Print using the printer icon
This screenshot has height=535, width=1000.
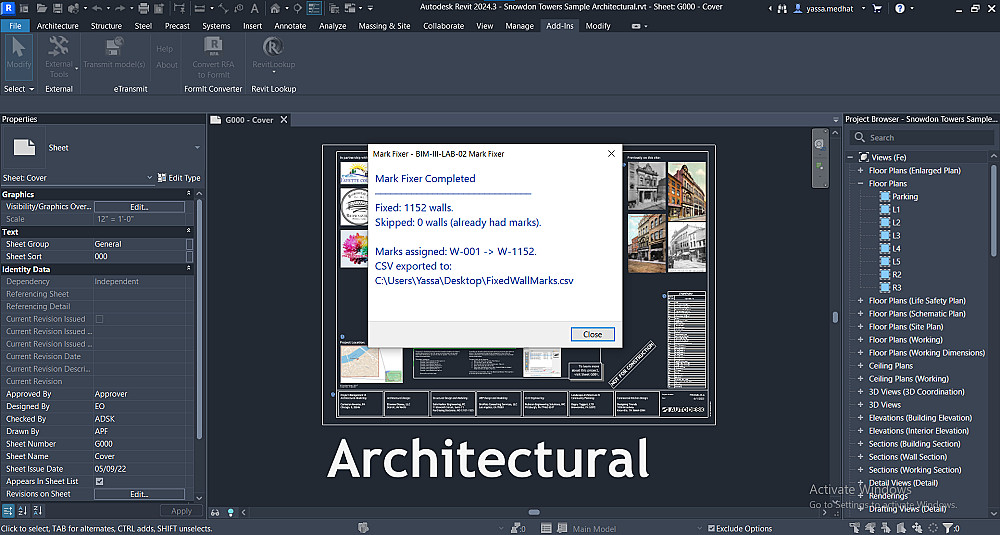pyautogui.click(x=143, y=8)
